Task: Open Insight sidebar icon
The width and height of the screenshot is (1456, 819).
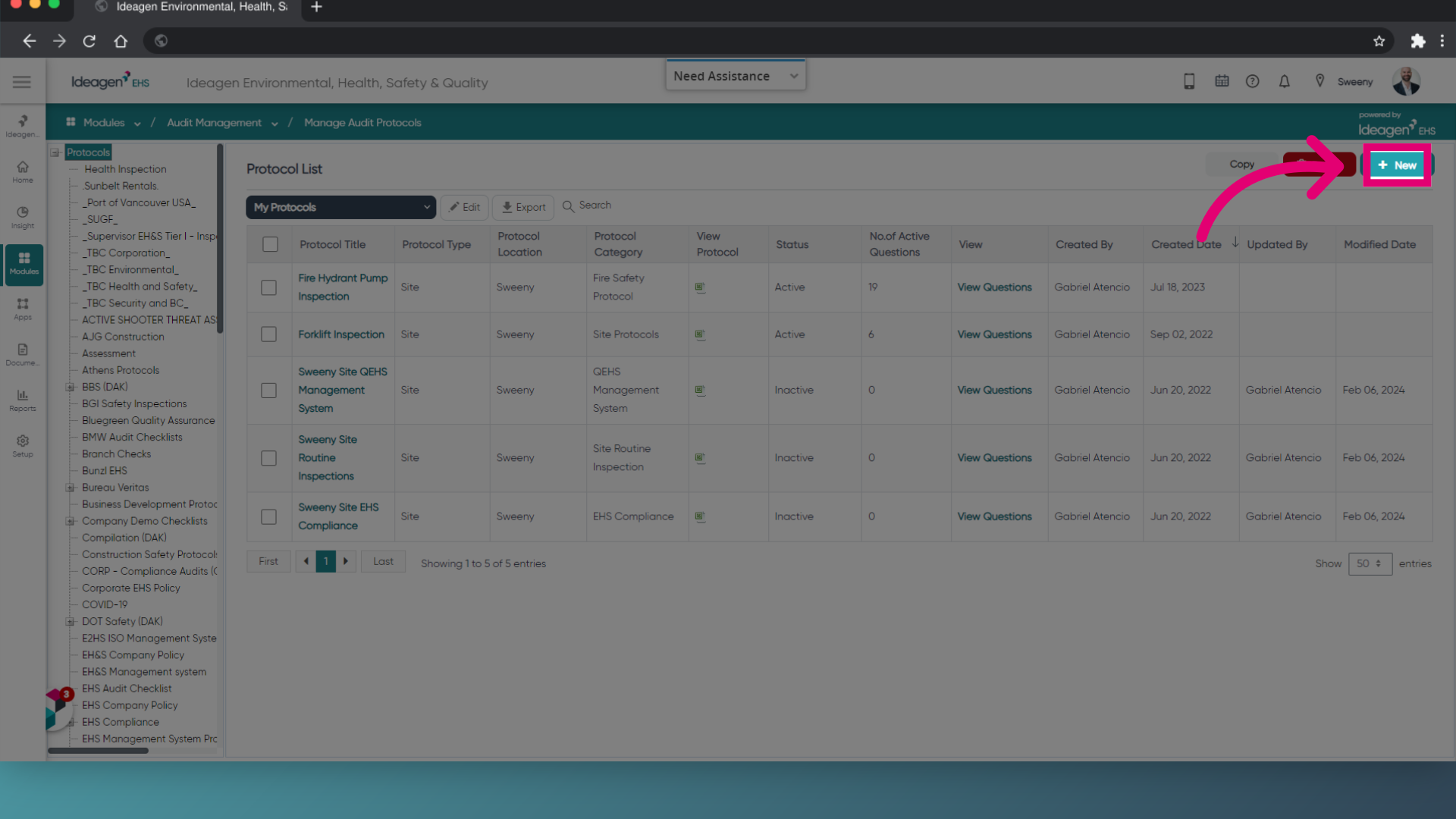Action: 23,218
